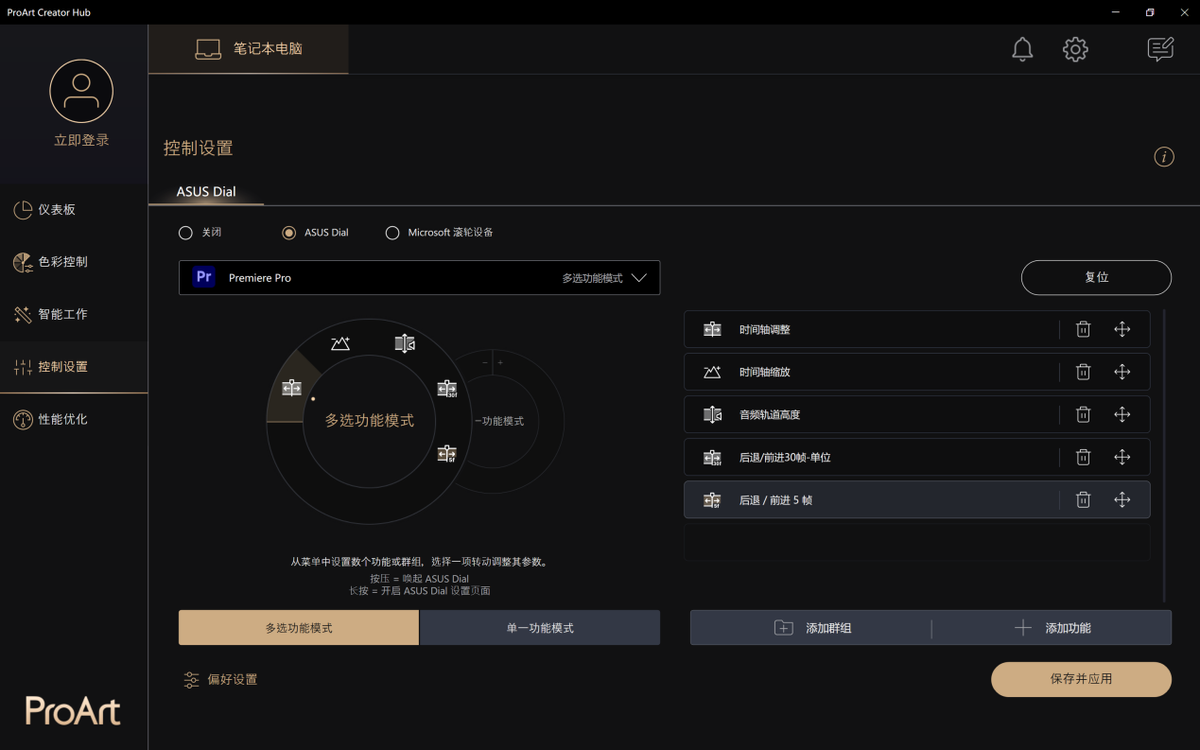This screenshot has height=750, width=1200.
Task: Delete the 后退/前进30帧-单位 function
Action: 1083,457
